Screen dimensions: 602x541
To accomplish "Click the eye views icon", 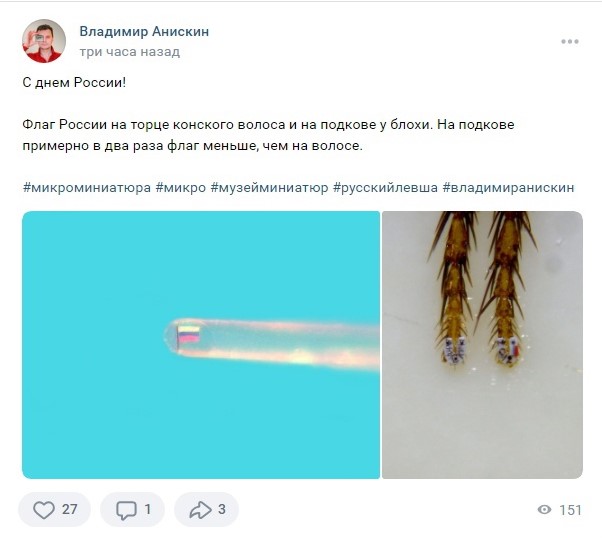I will click(x=544, y=510).
